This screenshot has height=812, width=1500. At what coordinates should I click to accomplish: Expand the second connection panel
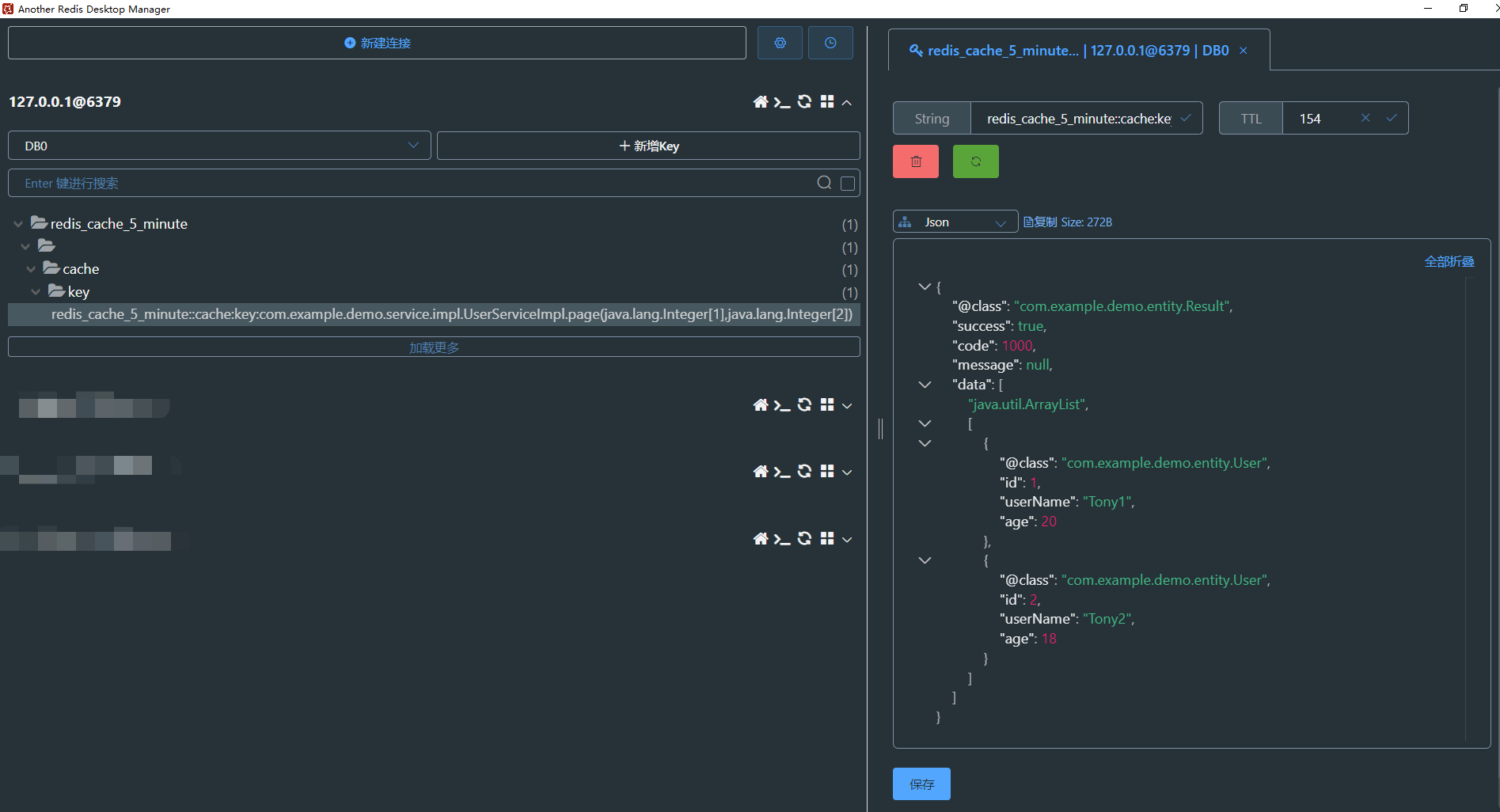[847, 406]
